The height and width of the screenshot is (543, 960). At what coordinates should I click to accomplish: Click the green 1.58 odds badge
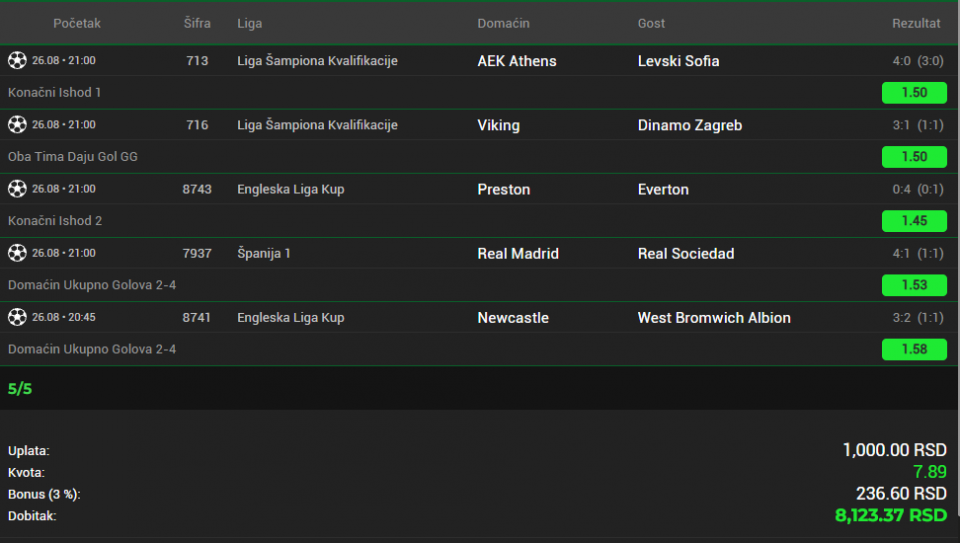tap(914, 349)
